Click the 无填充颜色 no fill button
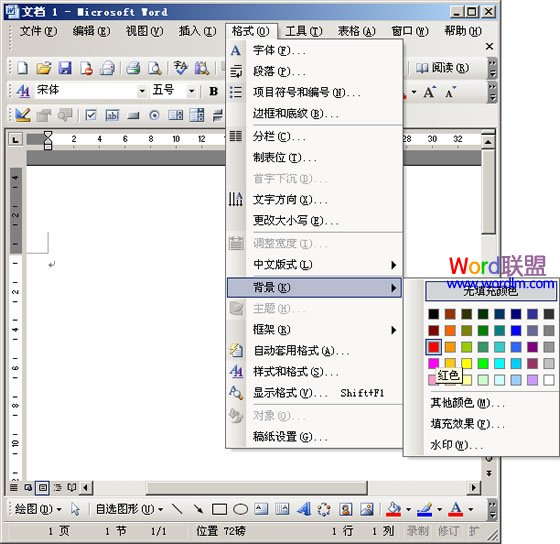560x544 pixels. 491,291
